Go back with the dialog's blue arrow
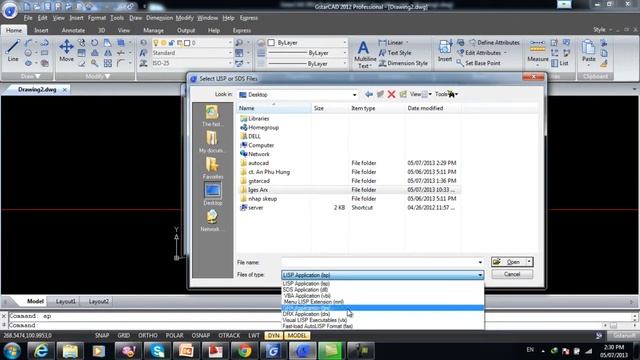This screenshot has width=640, height=360. [x=369, y=94]
